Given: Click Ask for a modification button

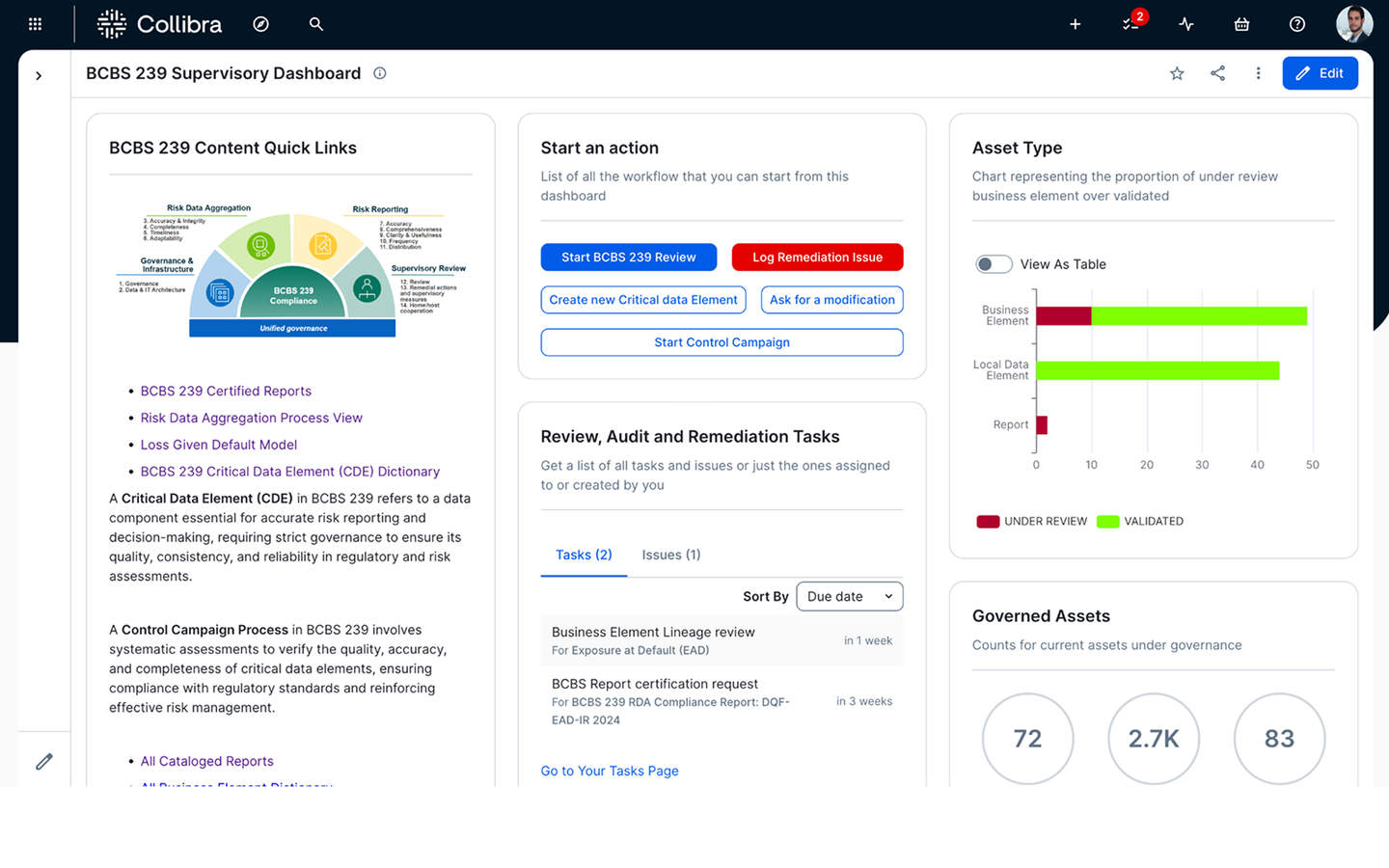Looking at the screenshot, I should coord(832,300).
